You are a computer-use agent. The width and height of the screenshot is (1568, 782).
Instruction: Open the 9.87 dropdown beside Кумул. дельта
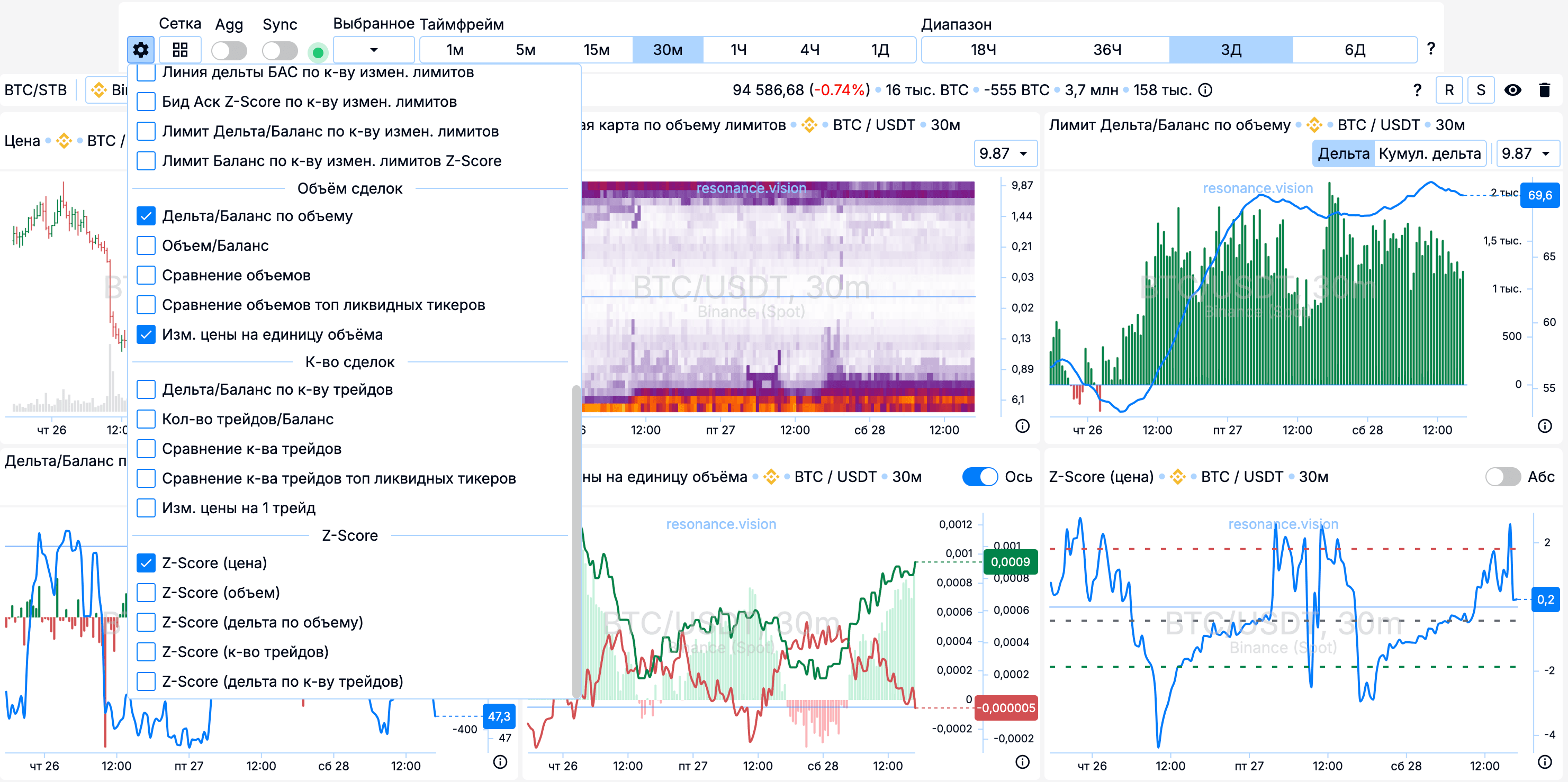tap(1527, 153)
